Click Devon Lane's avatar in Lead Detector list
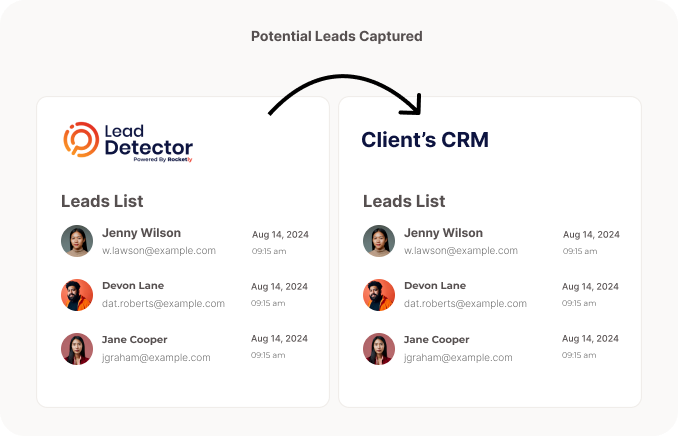This screenshot has width=678, height=436. (x=77, y=295)
